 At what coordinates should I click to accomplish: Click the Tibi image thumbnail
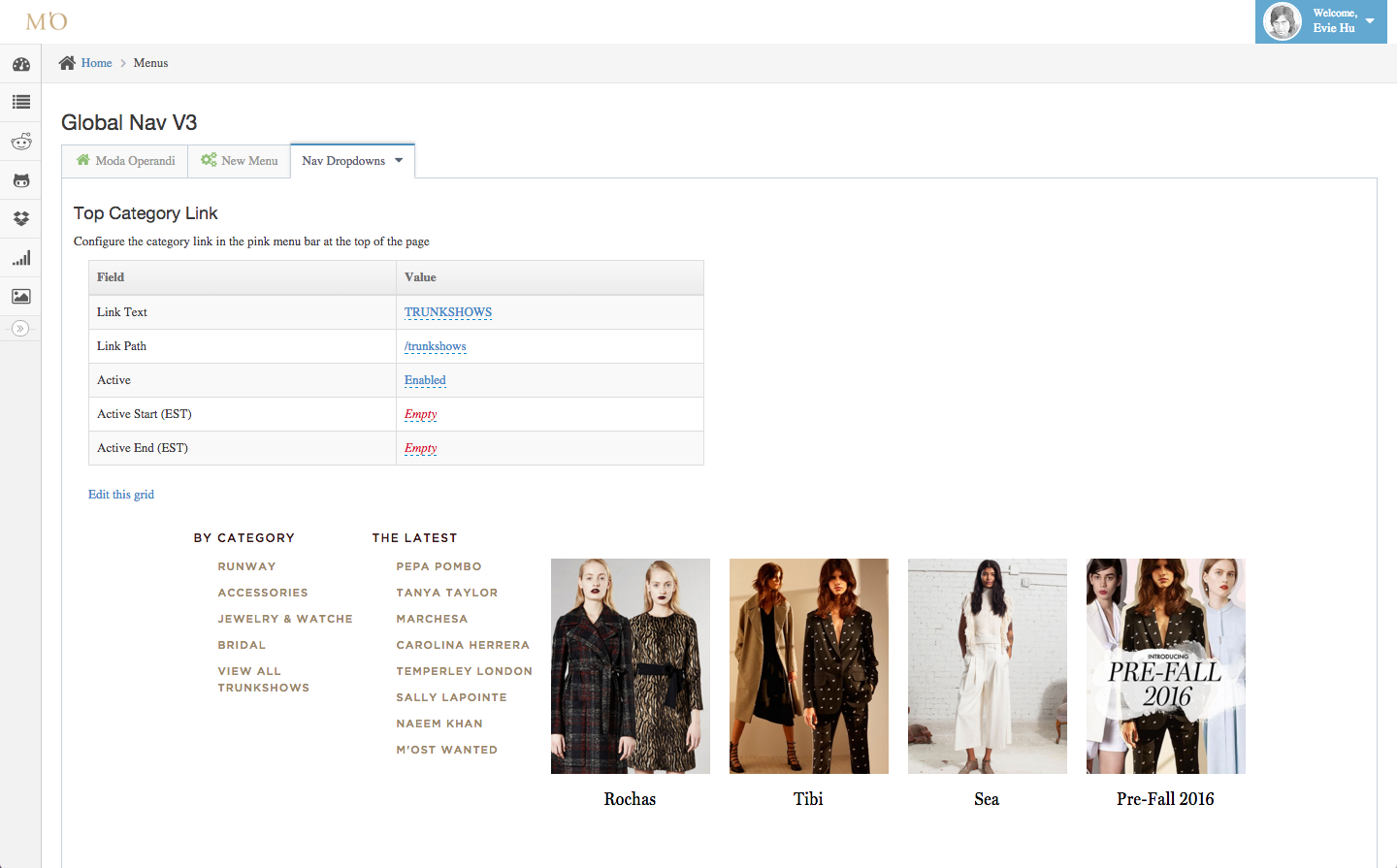click(x=809, y=666)
